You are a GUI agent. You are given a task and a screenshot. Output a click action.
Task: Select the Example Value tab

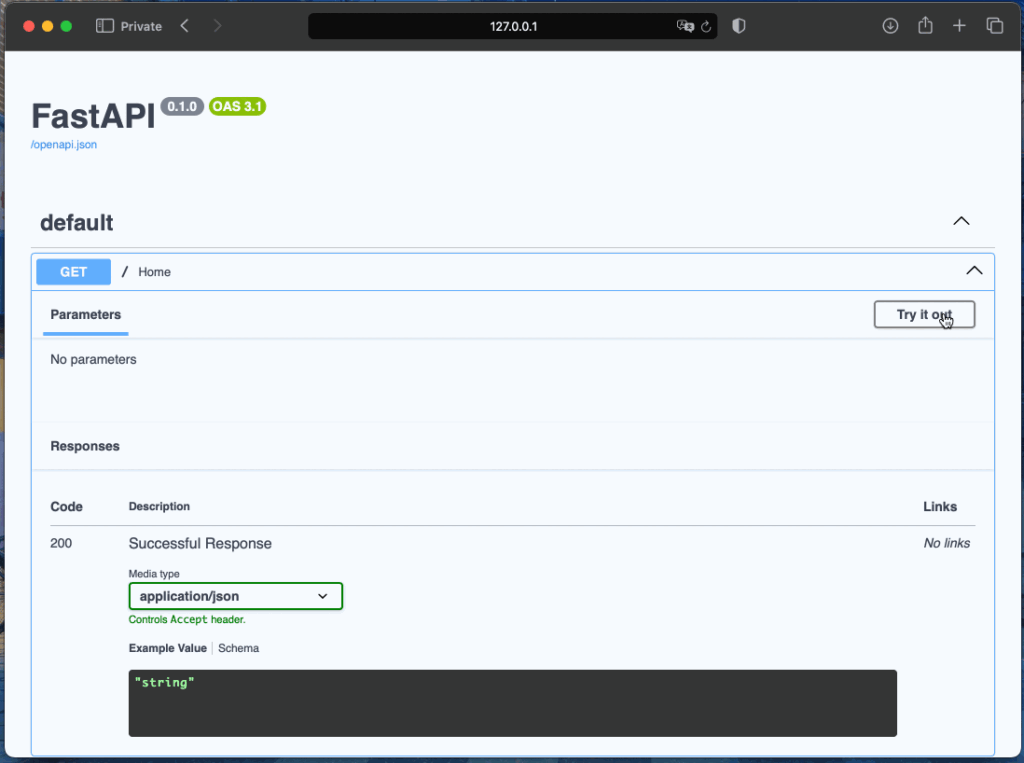[168, 648]
